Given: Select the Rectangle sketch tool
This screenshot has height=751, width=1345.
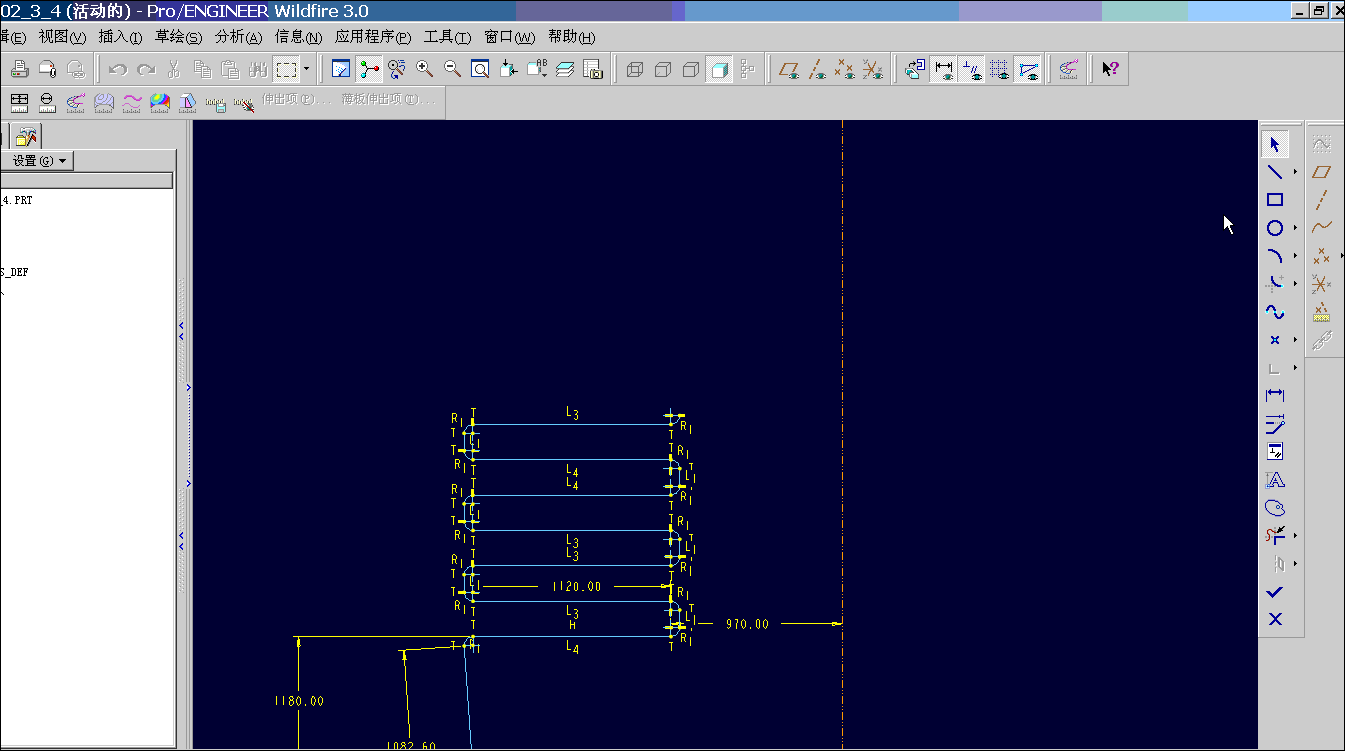Looking at the screenshot, I should (x=1275, y=200).
